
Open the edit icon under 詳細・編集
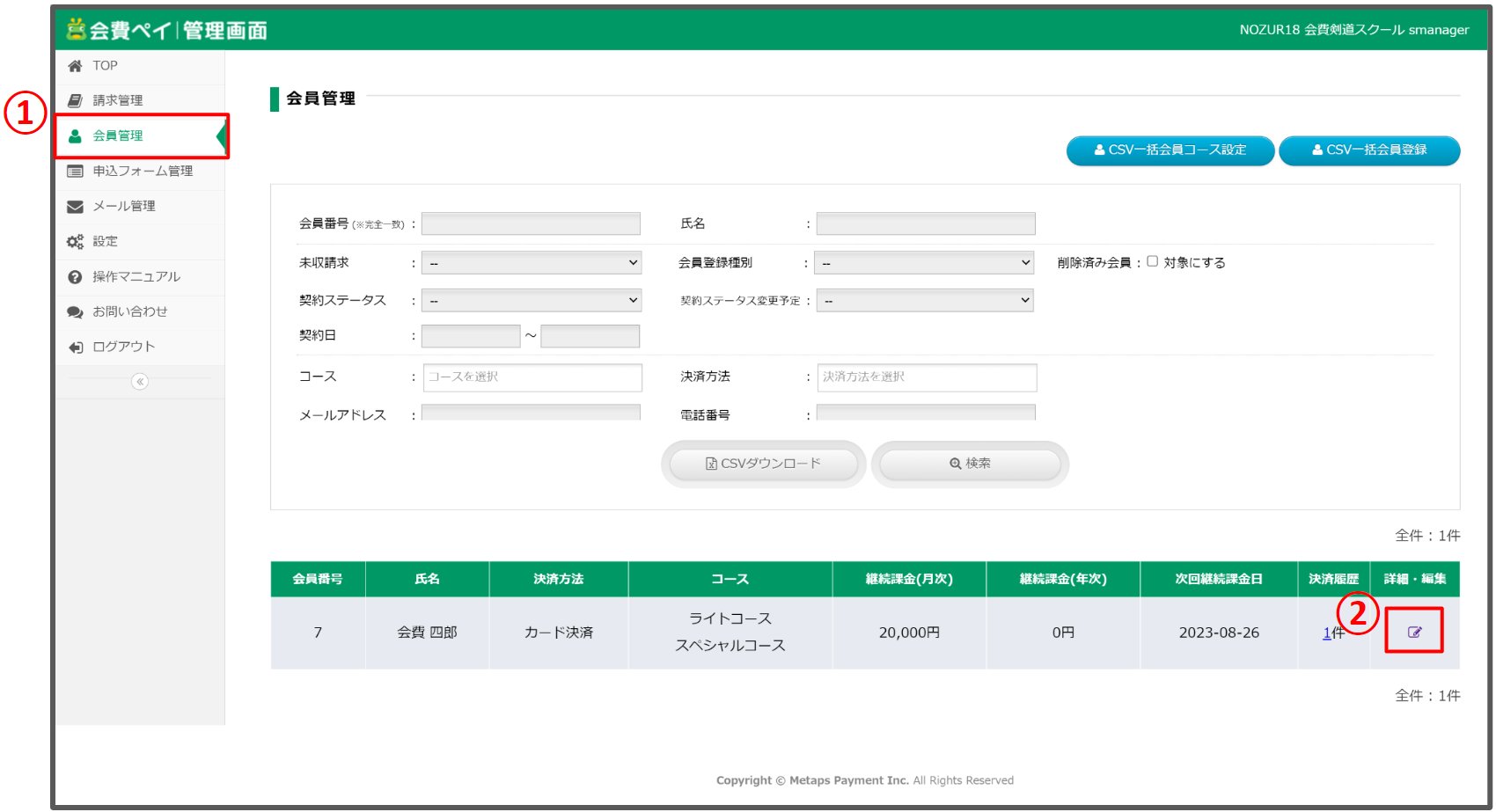(1414, 631)
